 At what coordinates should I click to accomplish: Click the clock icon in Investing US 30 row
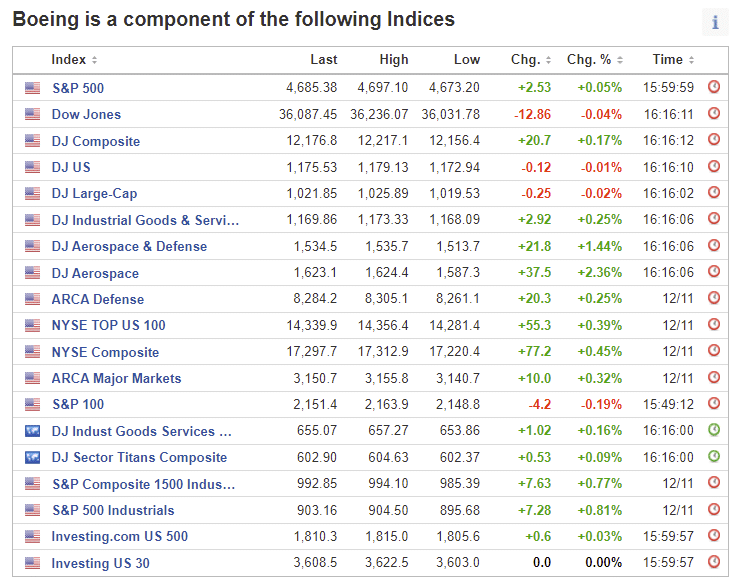(x=714, y=562)
